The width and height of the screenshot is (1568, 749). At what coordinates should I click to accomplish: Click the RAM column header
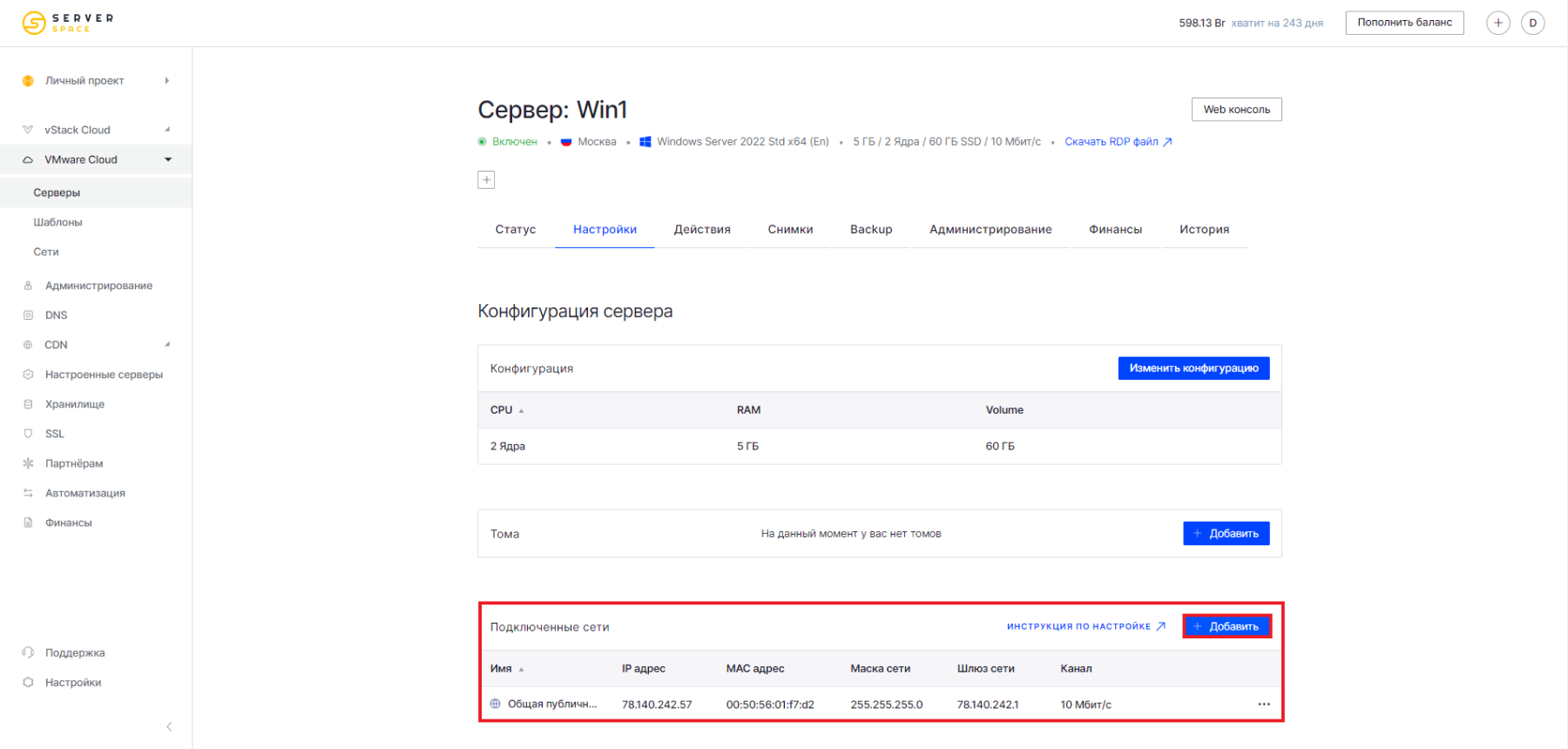(748, 410)
